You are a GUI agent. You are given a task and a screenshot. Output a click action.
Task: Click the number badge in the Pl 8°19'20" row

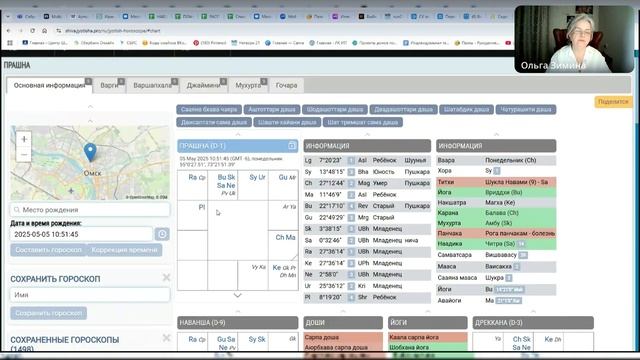coord(351,298)
